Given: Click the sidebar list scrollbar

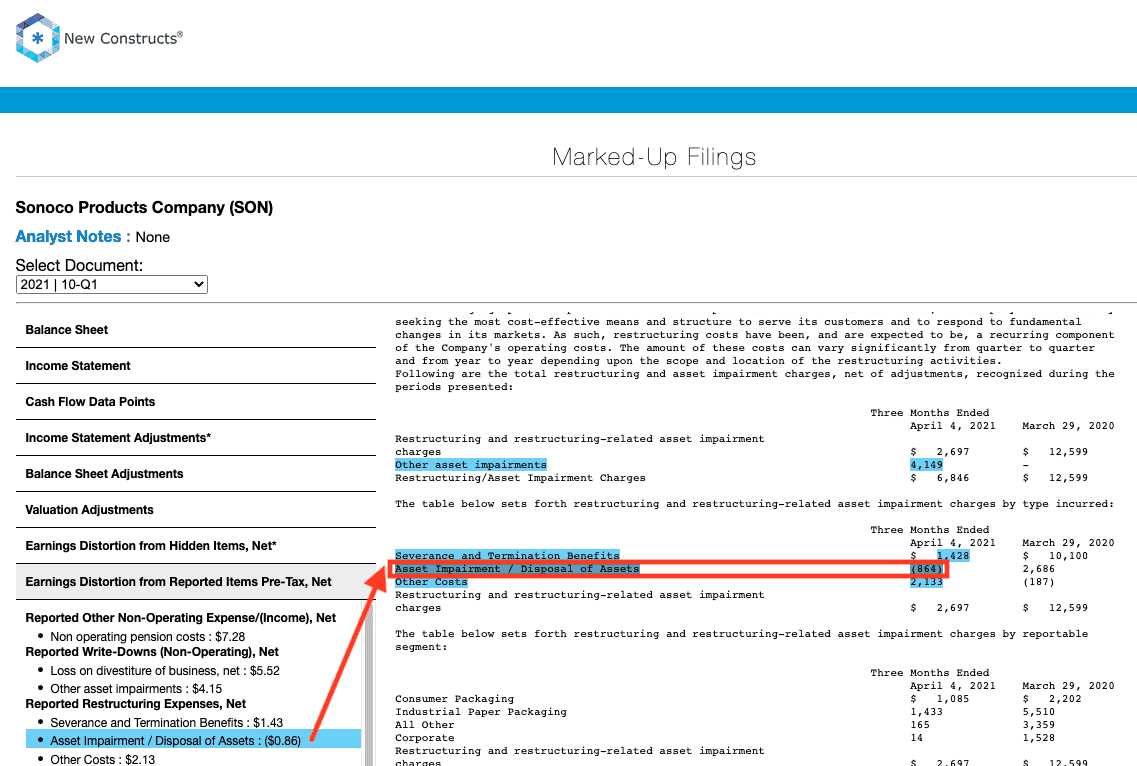Looking at the screenshot, I should coord(369,683).
